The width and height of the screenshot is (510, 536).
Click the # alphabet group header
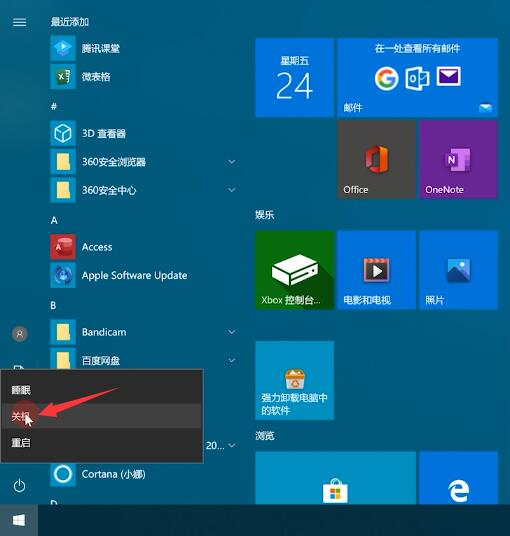(54, 106)
